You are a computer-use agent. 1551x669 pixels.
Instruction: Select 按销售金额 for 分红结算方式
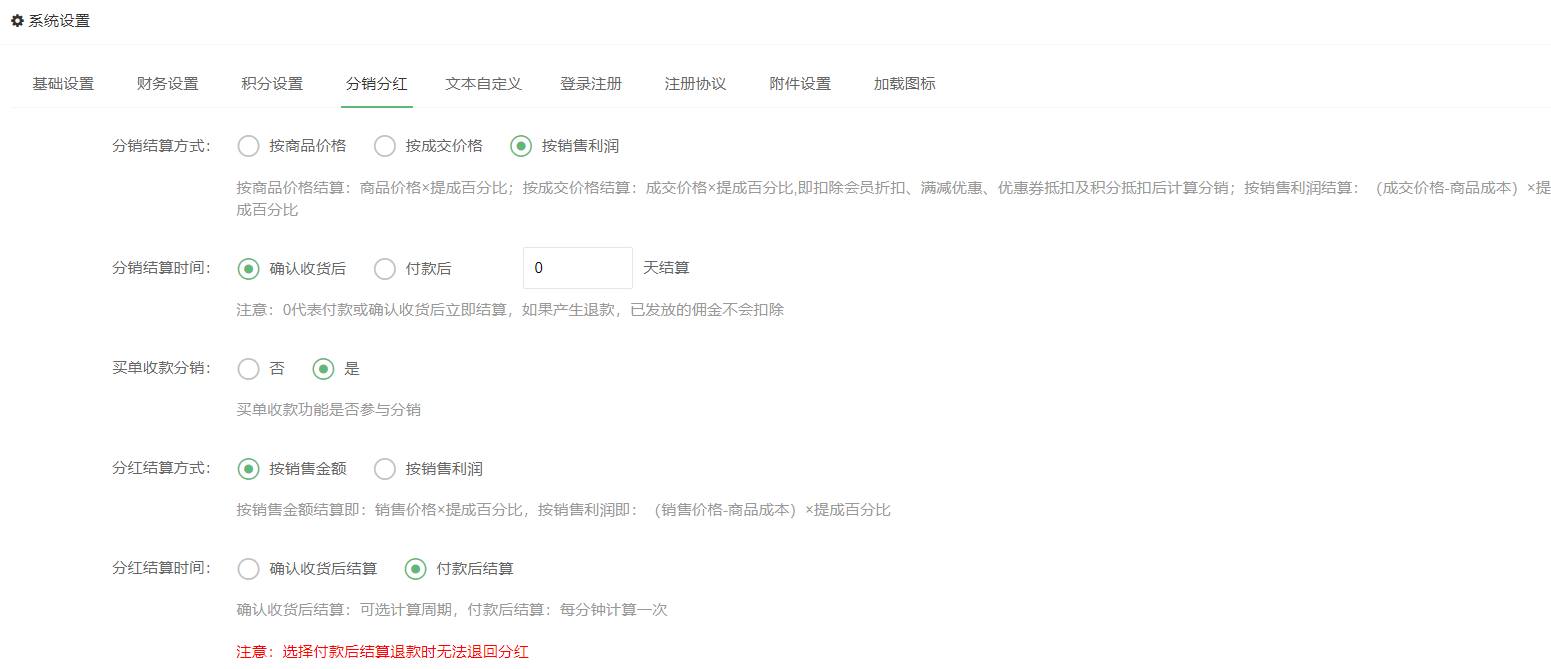click(x=248, y=469)
